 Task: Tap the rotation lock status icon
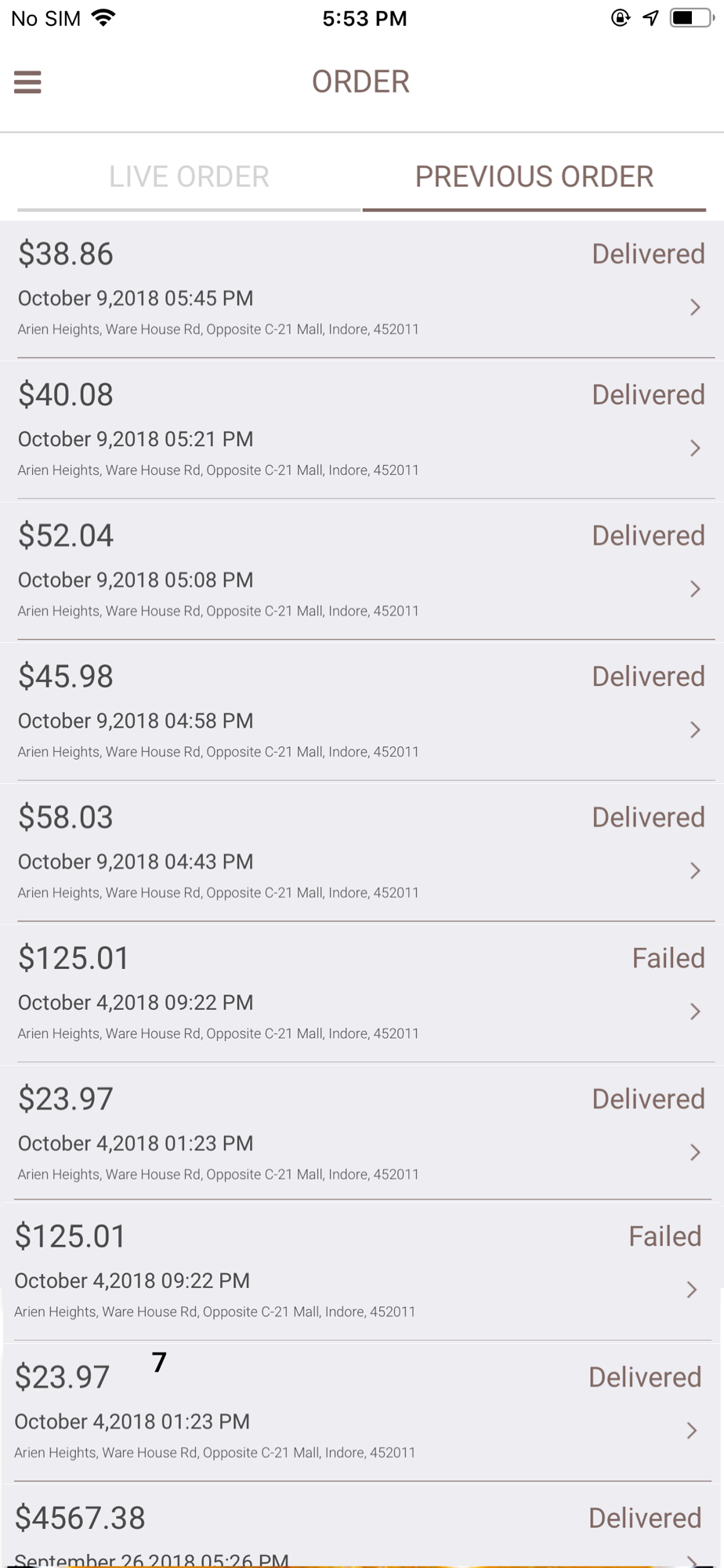(620, 18)
